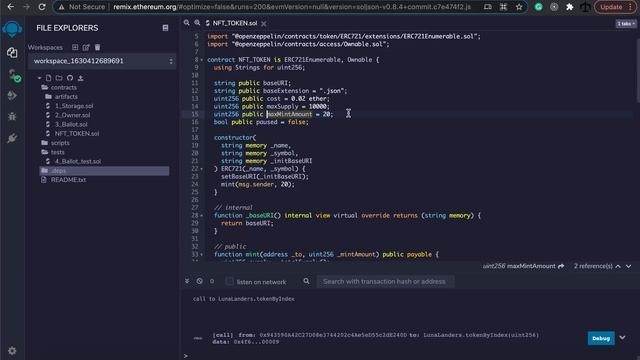Open the scripts folder
640x360 pixels.
coord(60,143)
